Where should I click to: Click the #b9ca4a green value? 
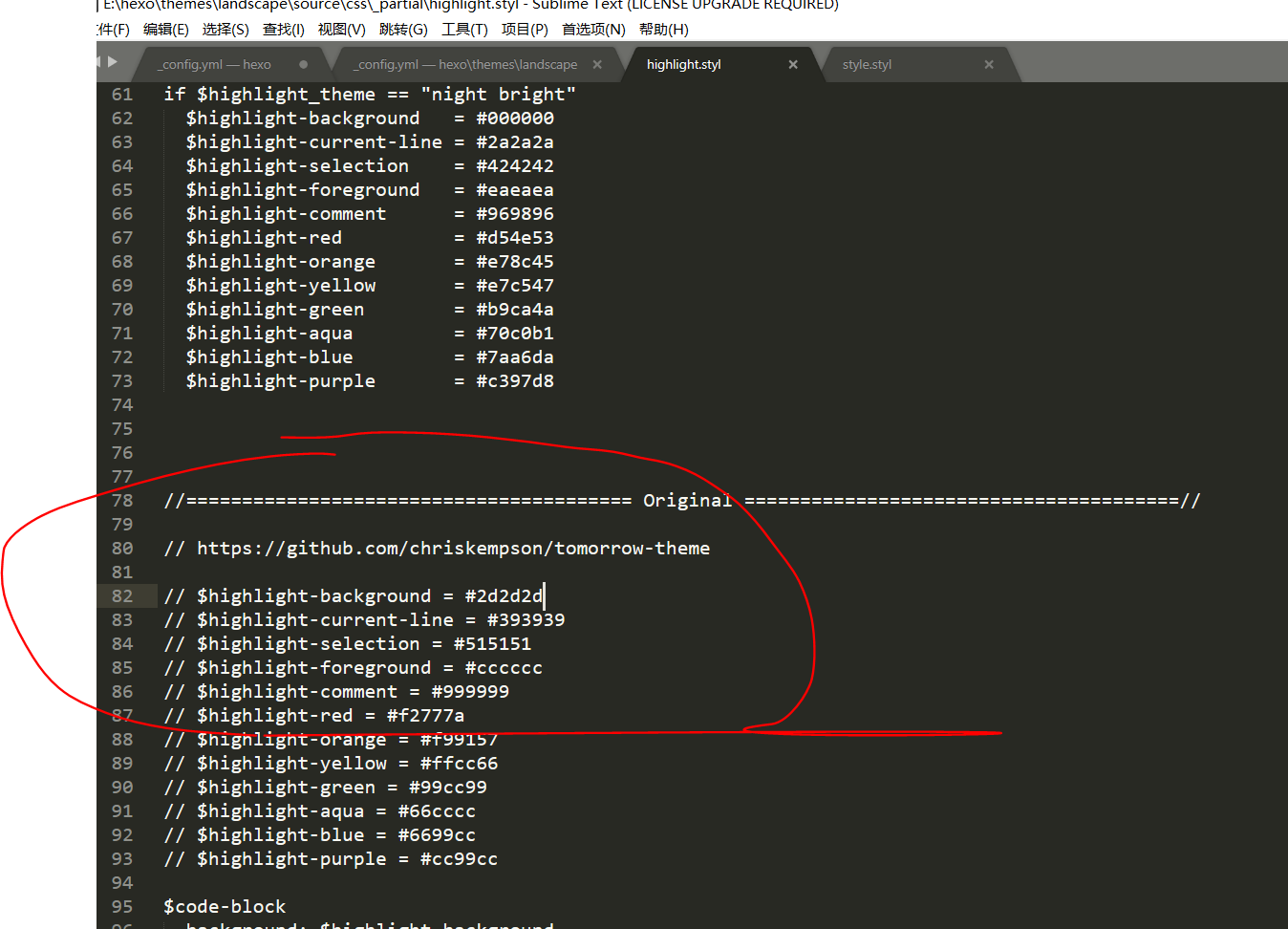pos(515,310)
